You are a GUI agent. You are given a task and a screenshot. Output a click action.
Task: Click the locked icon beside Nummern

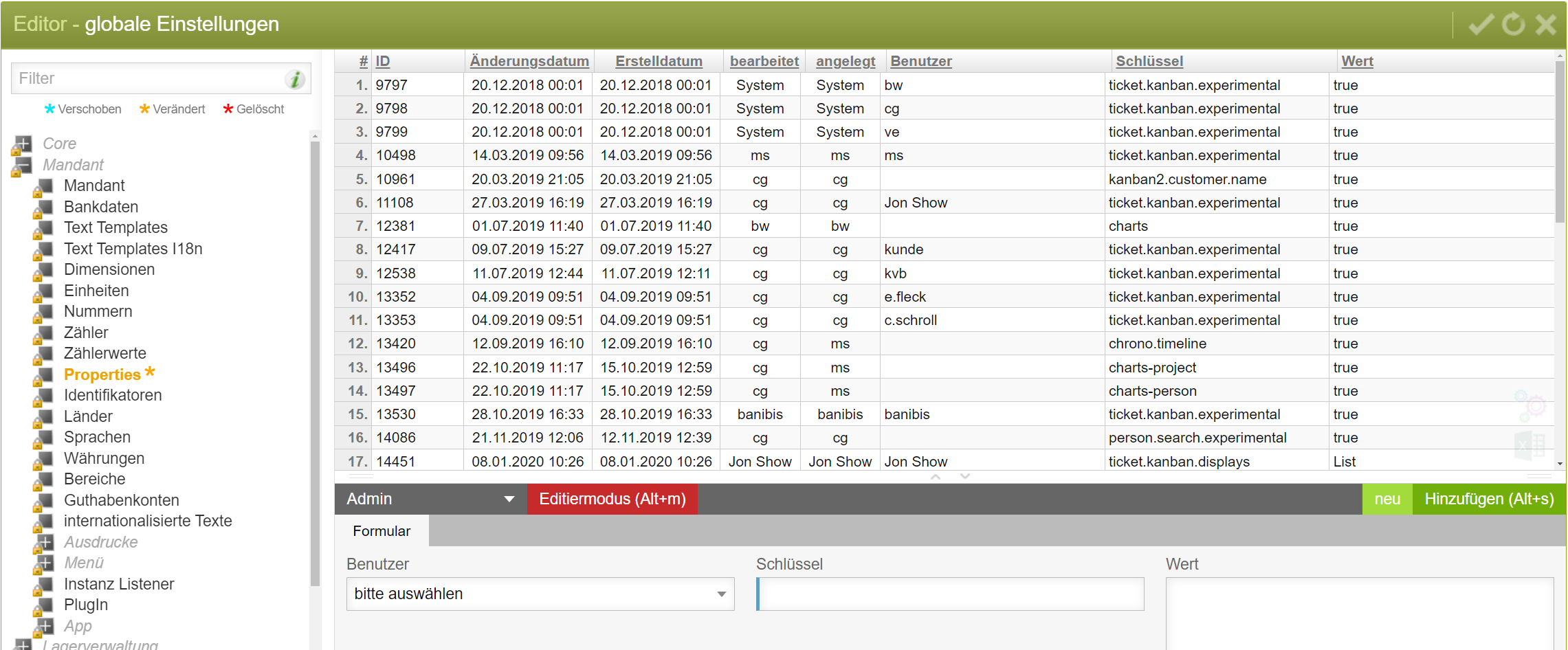point(43,312)
